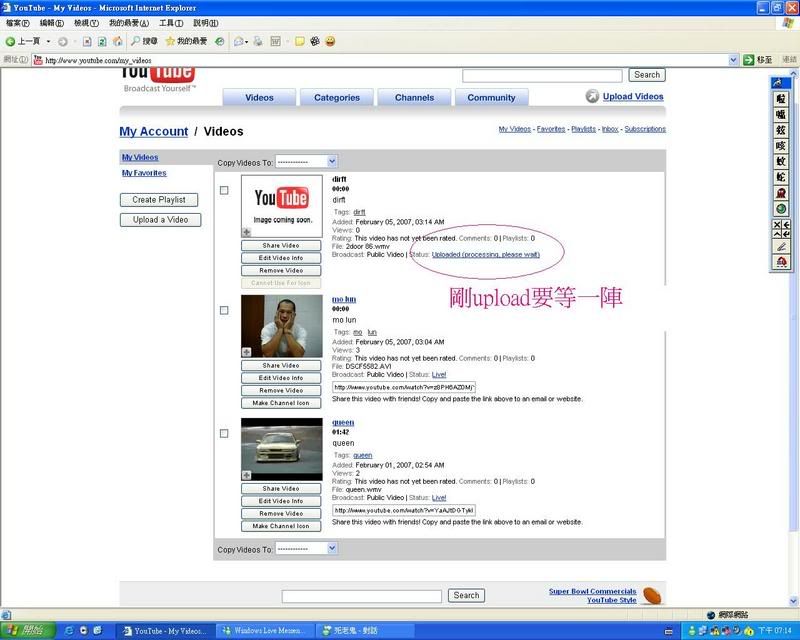Click the plus icon on mo lun thumbnail
Viewport: 800px width, 640px height.
(246, 352)
